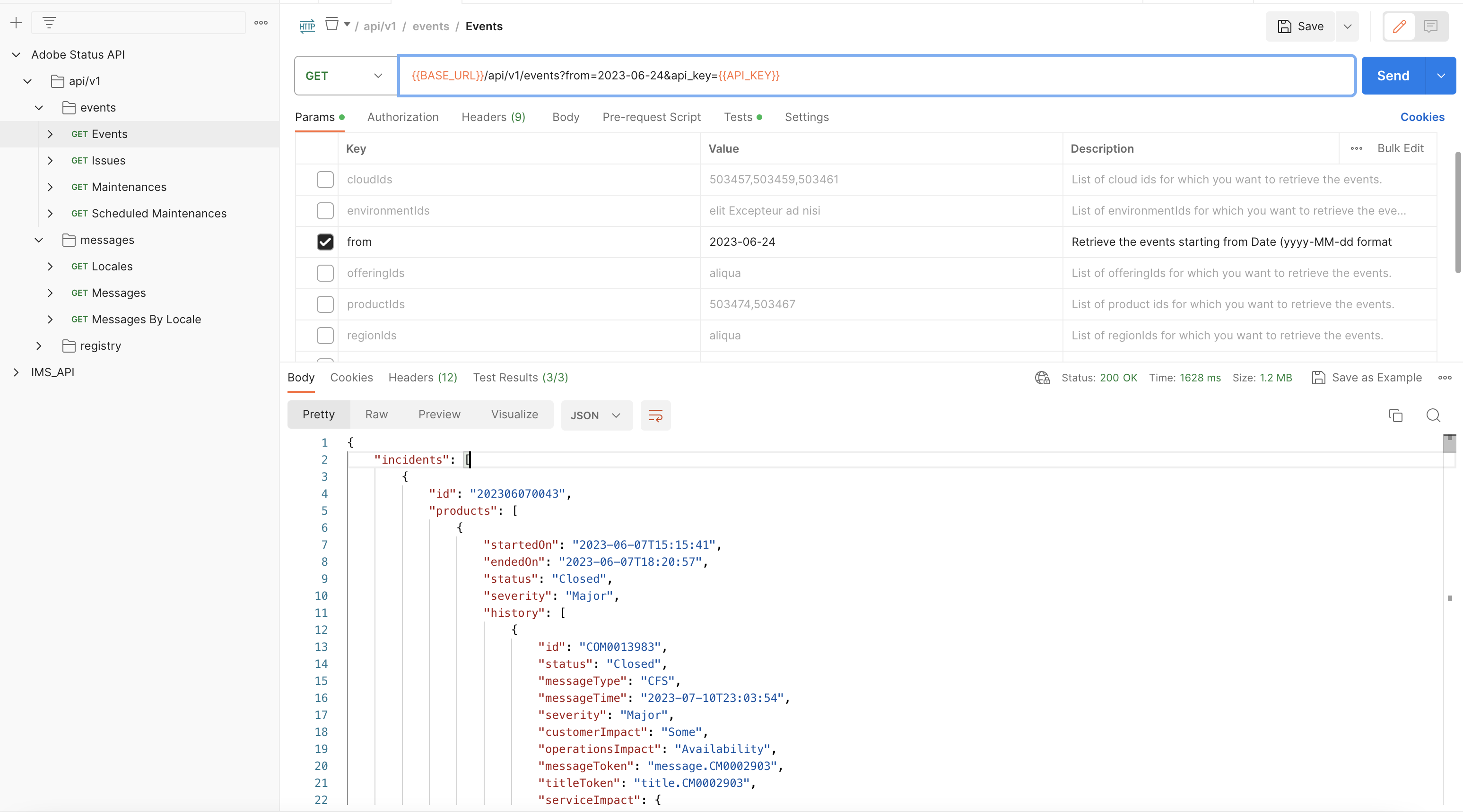
Task: Open the Send button dropdown arrow
Action: (x=1440, y=76)
